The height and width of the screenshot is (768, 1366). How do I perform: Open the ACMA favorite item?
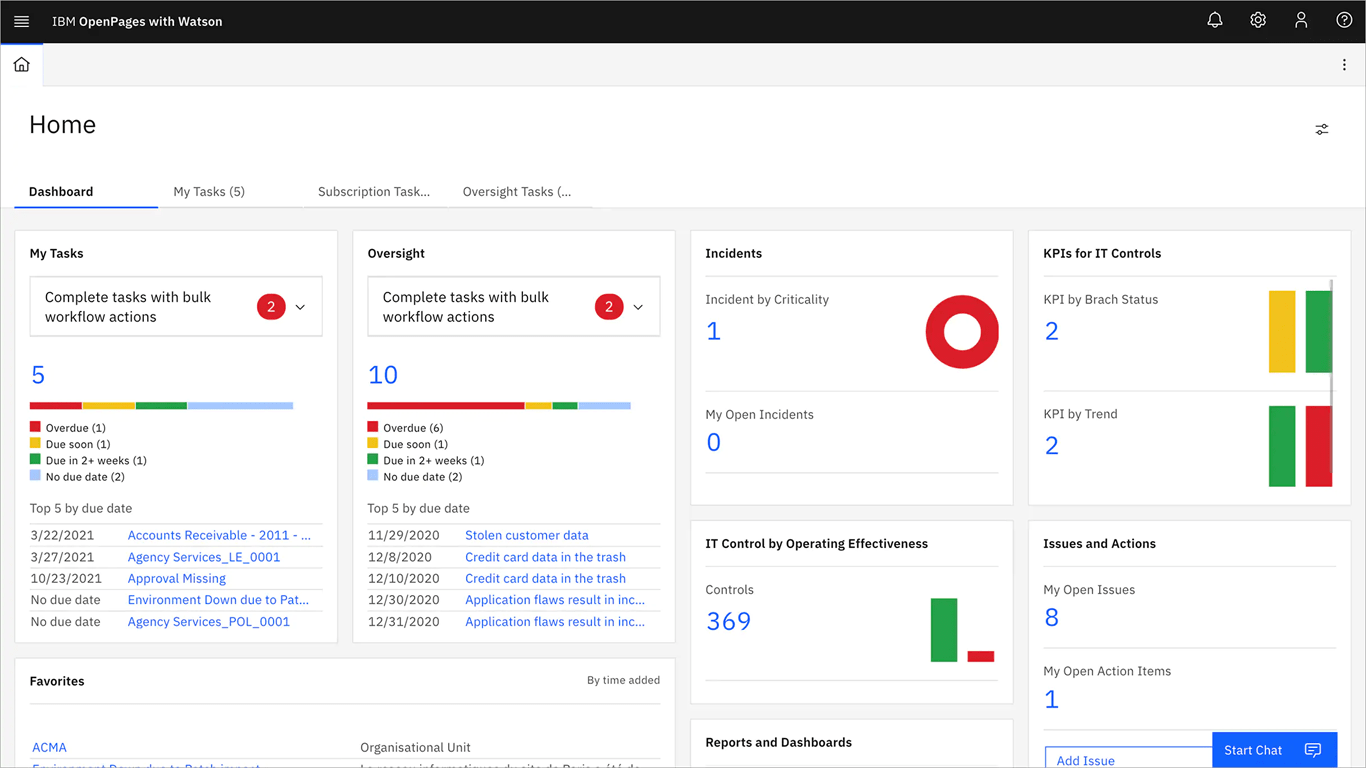click(x=49, y=746)
